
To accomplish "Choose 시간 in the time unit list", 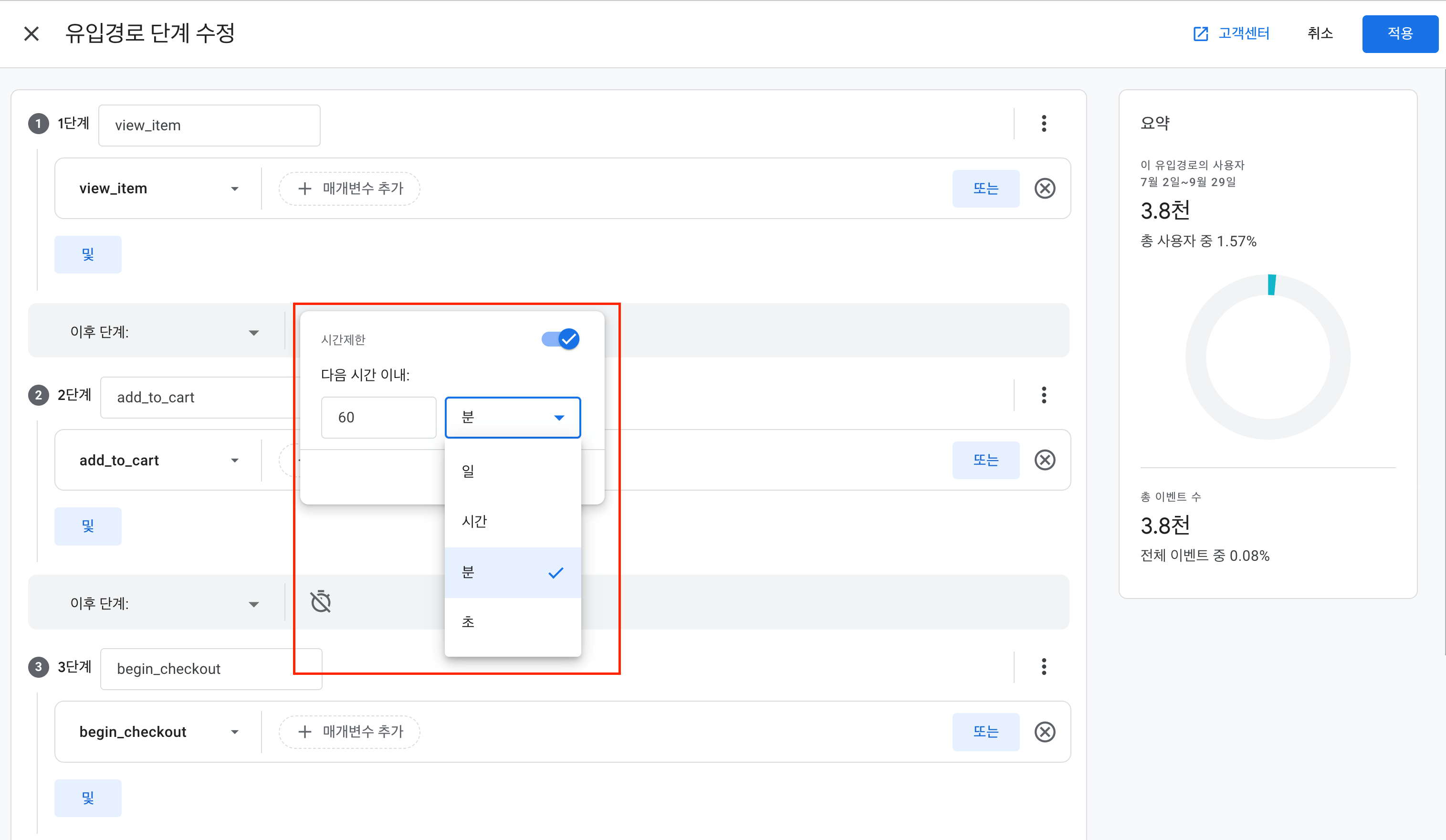I will click(x=513, y=521).
